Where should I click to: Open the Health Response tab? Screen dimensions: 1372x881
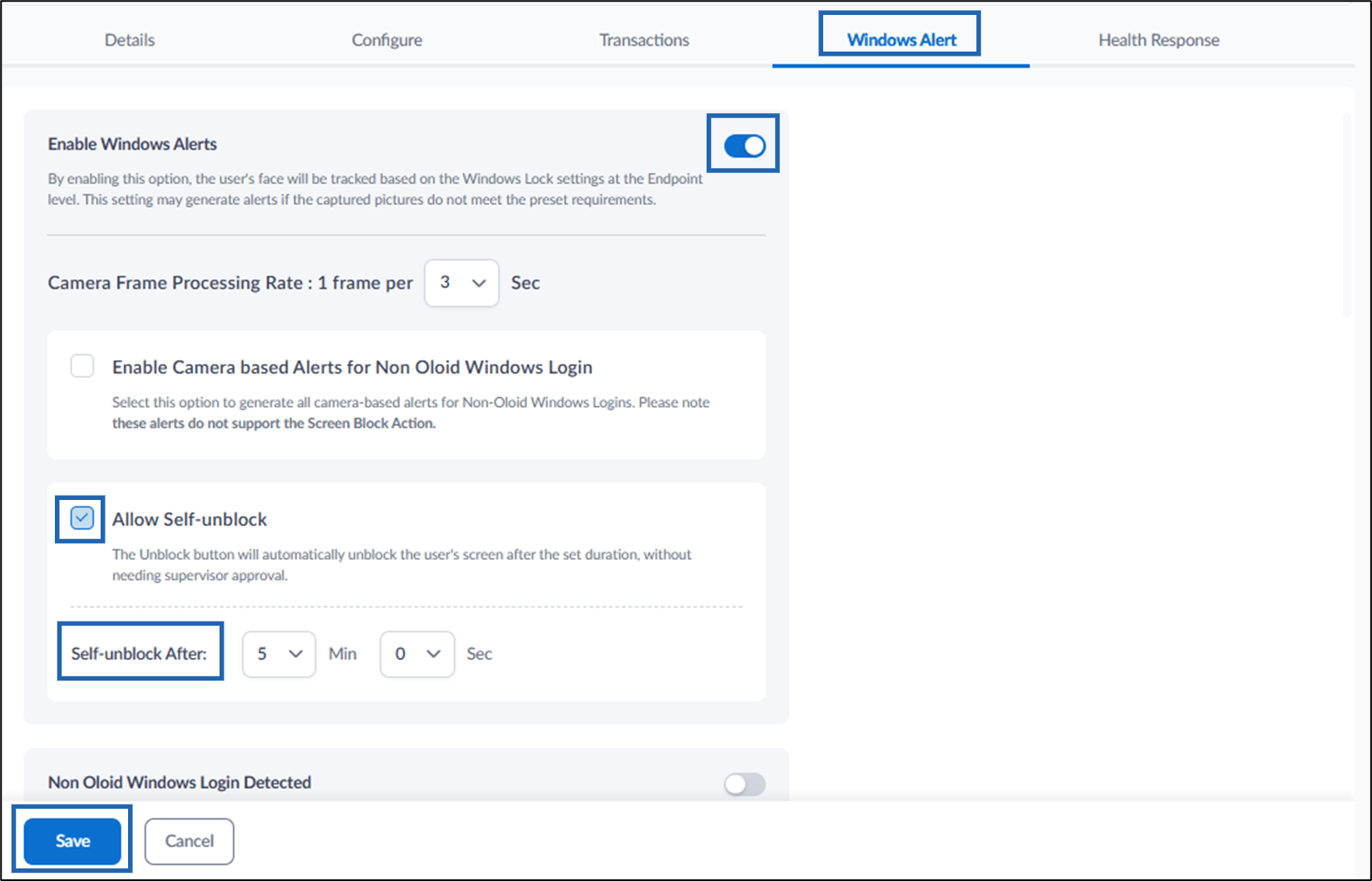click(x=1158, y=40)
